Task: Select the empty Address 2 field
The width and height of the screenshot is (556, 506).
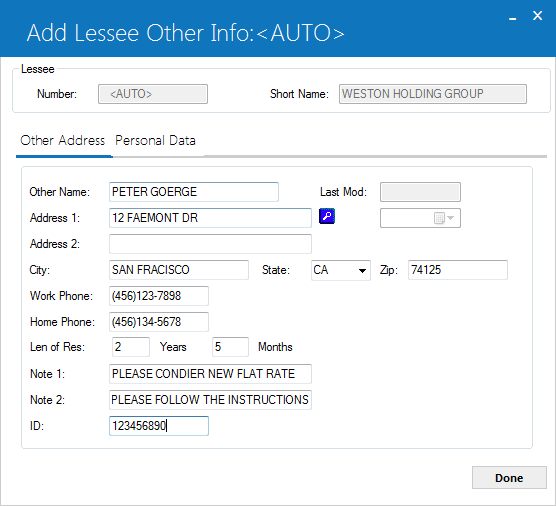Action: coord(210,244)
